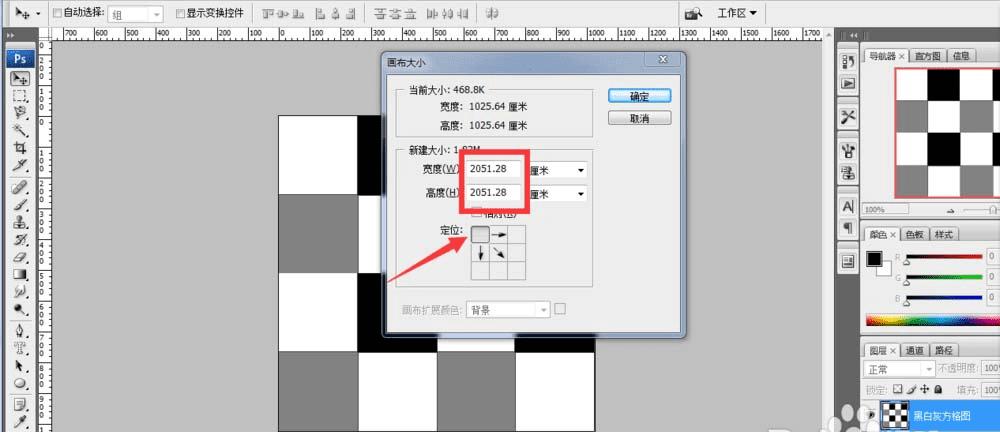Screen dimensions: 1000x432
Task: Toggle lock image pixels brush icon
Action: (911, 389)
